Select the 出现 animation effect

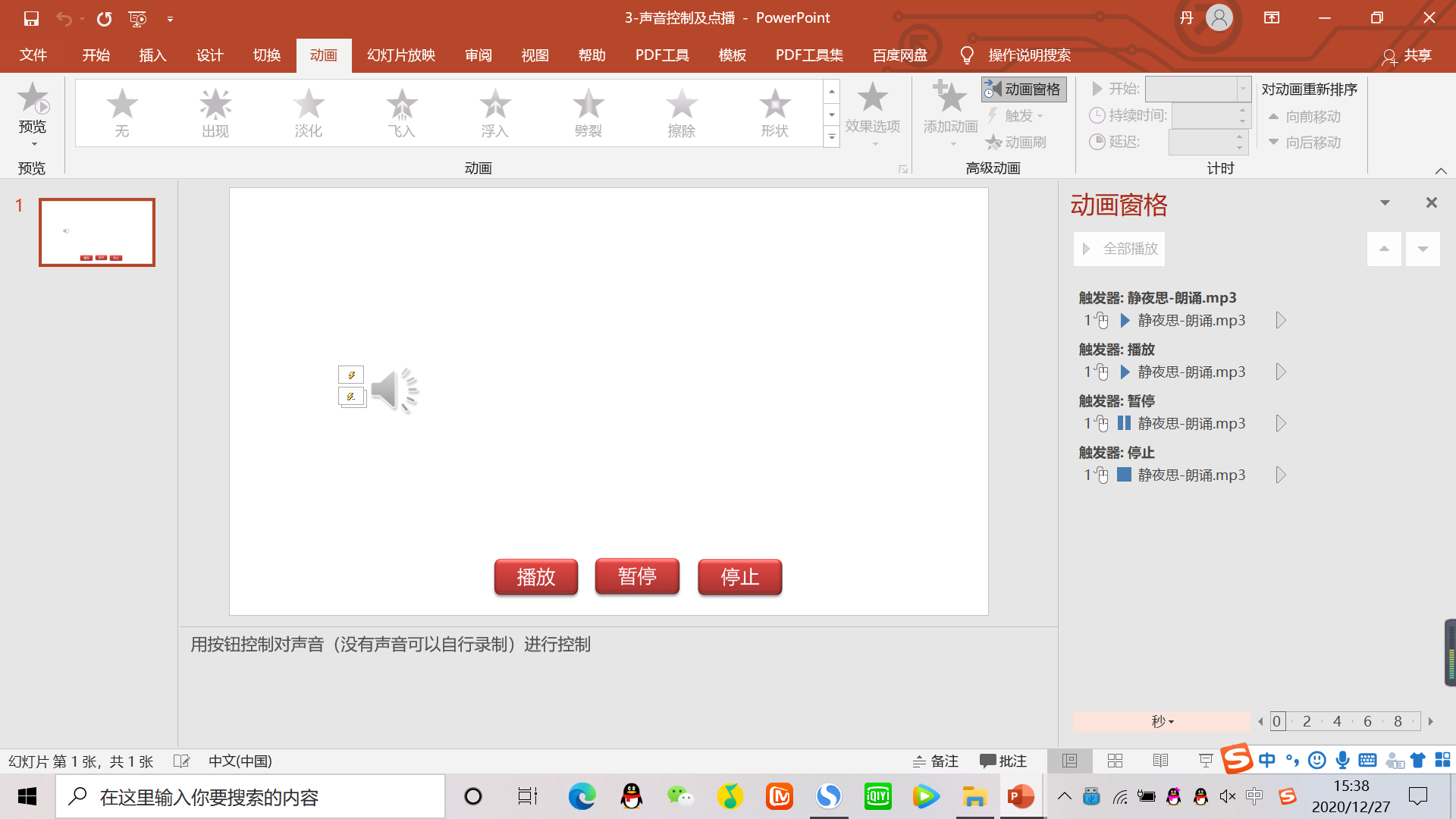[x=215, y=113]
